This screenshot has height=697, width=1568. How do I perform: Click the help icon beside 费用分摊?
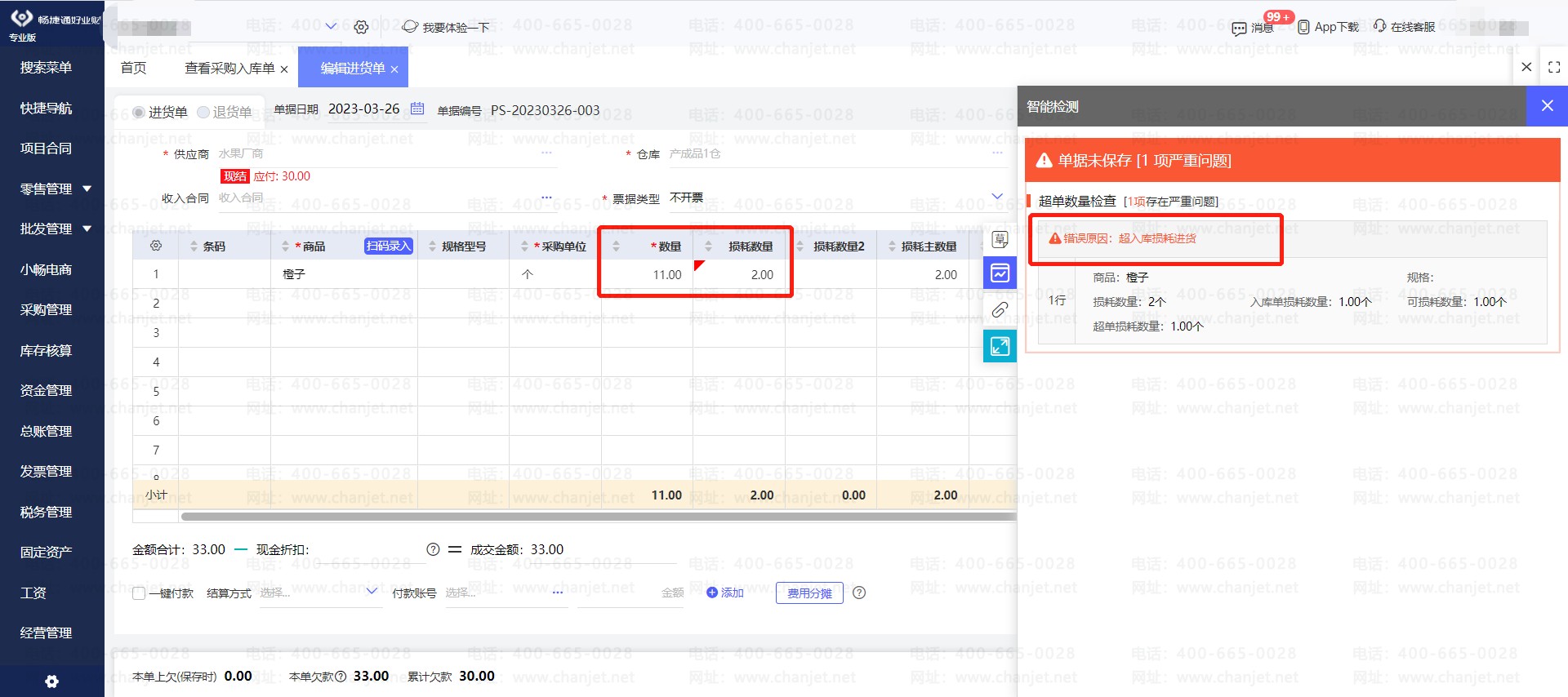click(859, 593)
